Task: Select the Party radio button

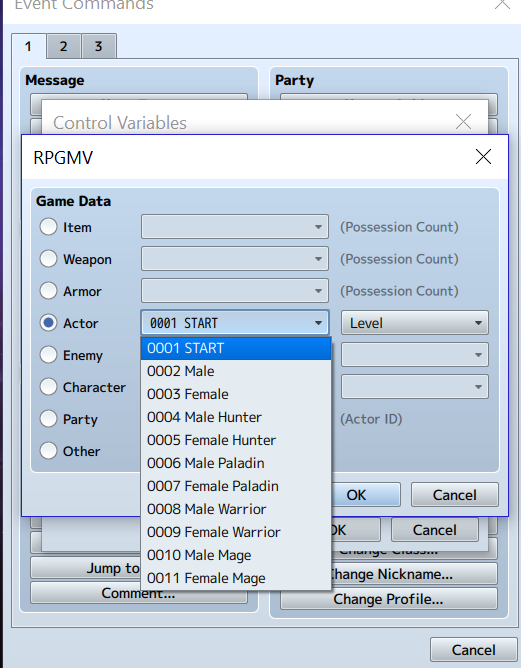Action: [x=48, y=418]
